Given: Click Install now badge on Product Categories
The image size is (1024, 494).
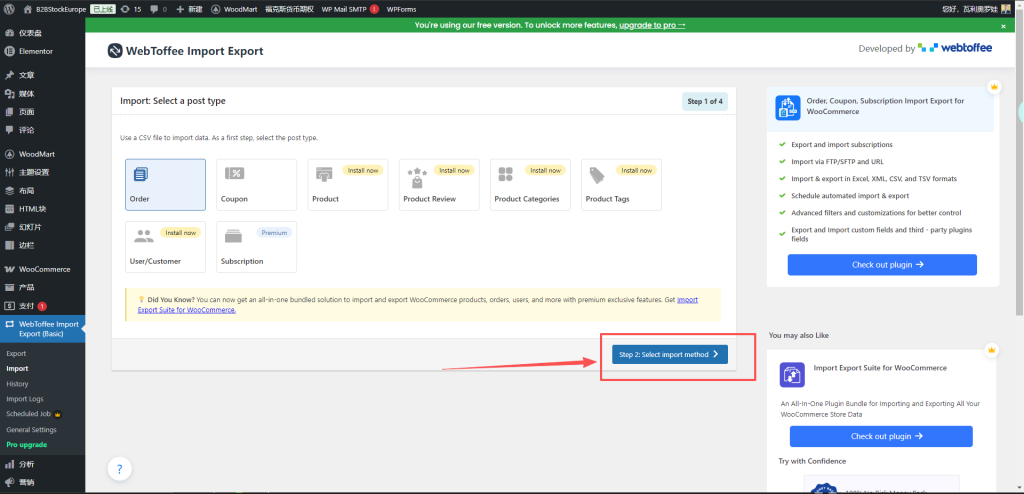Looking at the screenshot, I should tap(545, 171).
